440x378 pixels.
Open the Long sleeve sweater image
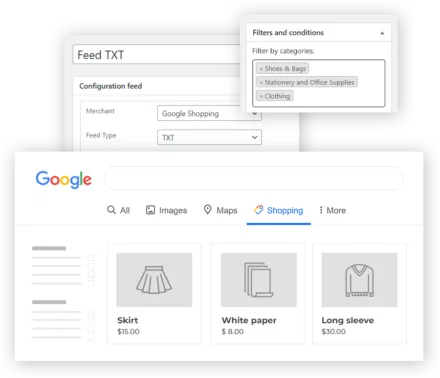click(359, 280)
